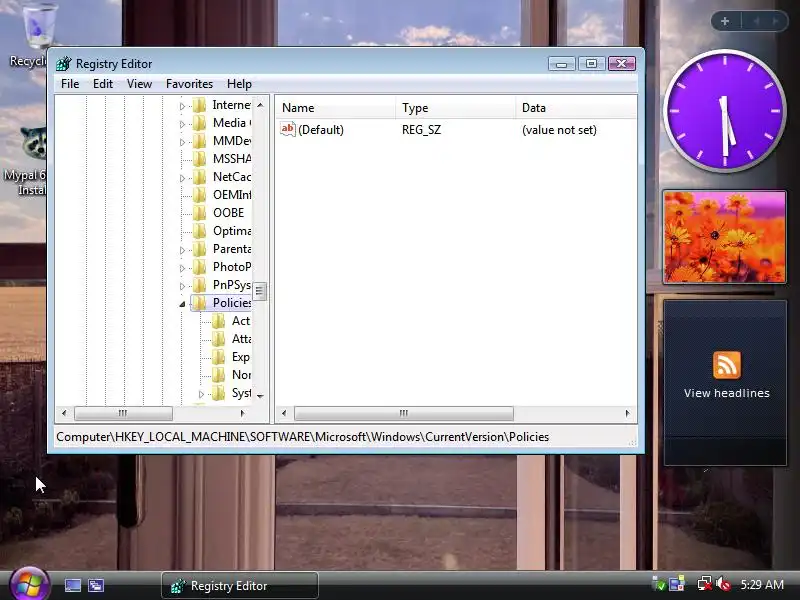800x600 pixels.
Task: Click the Exp... subkey folder icon
Action: (218, 357)
